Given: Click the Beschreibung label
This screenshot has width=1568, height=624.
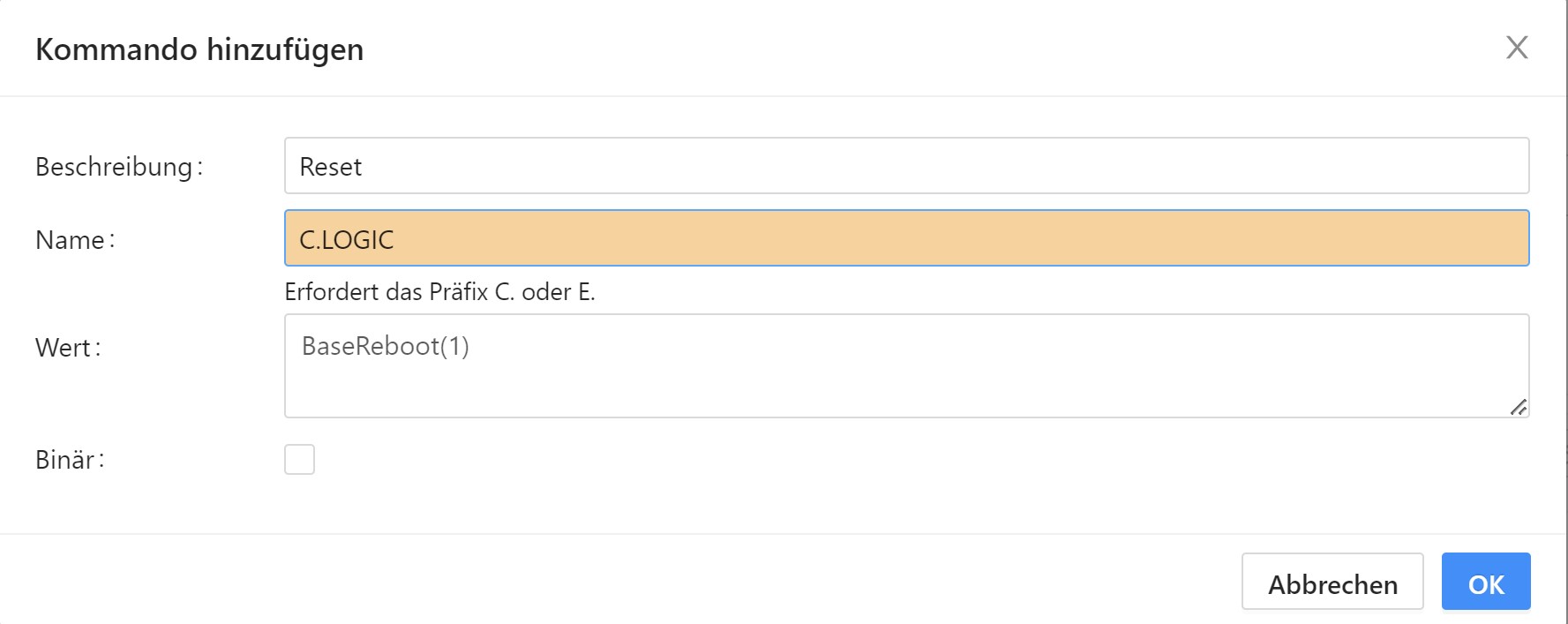Looking at the screenshot, I should coord(115,167).
